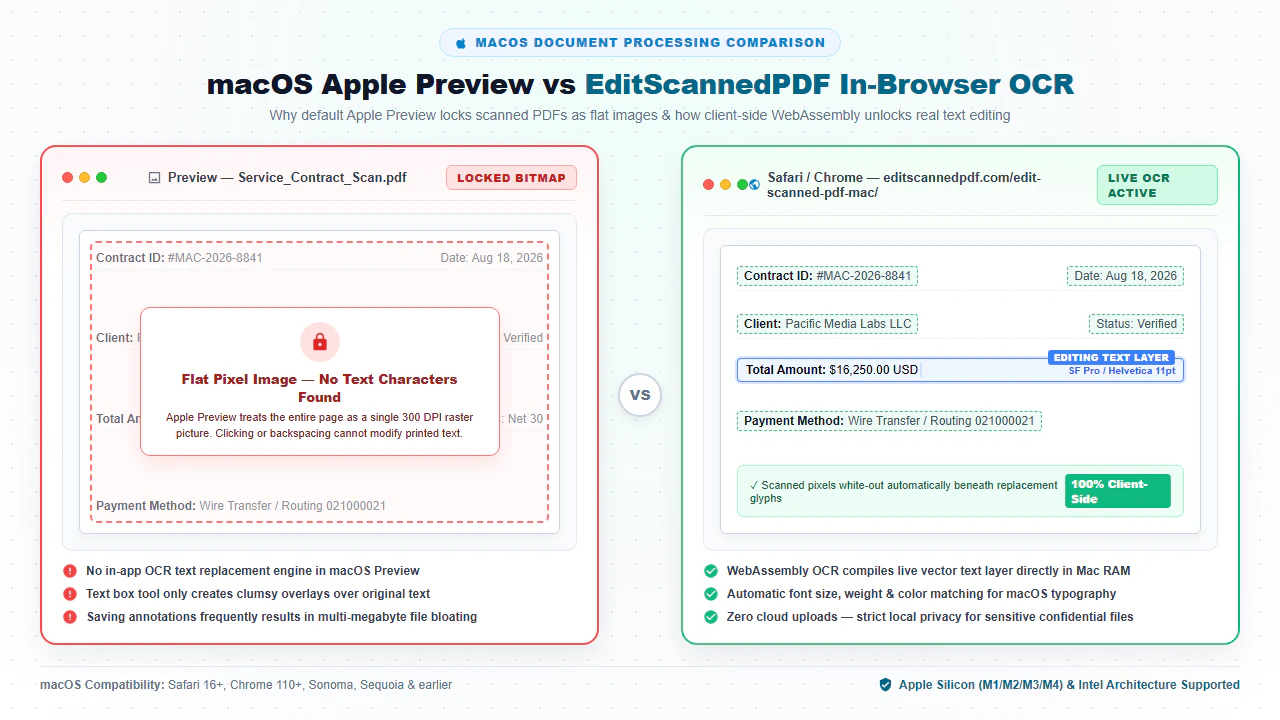This screenshot has width=1280, height=720.
Task: Click the EDITING TEXT LAYER blue tag
Action: click(x=1111, y=357)
